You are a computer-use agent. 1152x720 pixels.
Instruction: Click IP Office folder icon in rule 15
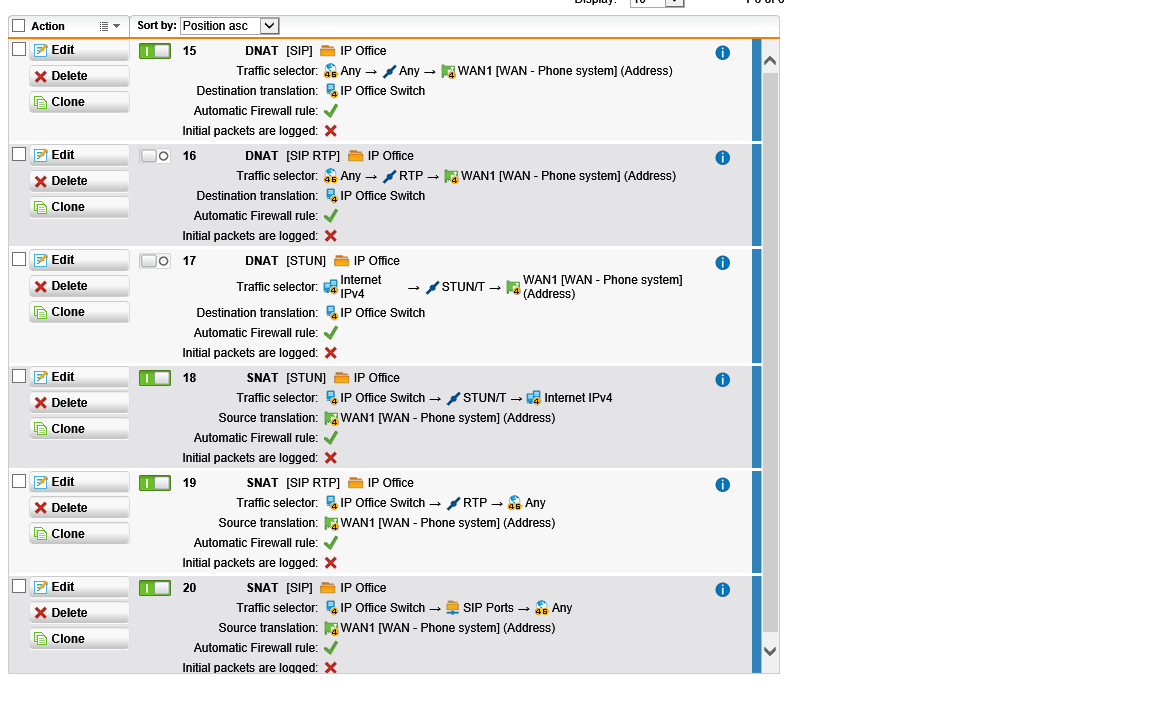(328, 51)
